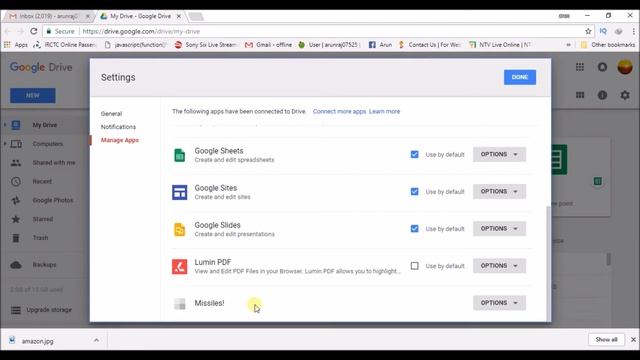This screenshot has width=640, height=360.
Task: Open Gmail - offline bookmark
Action: coord(268,45)
